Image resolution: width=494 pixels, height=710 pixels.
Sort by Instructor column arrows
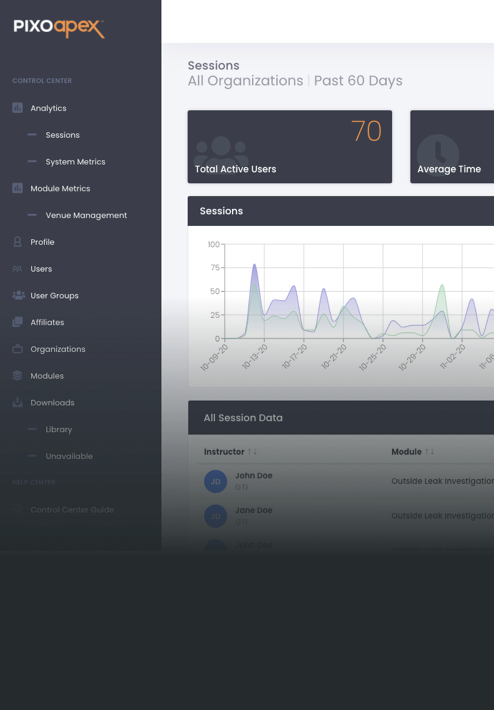tap(253, 451)
